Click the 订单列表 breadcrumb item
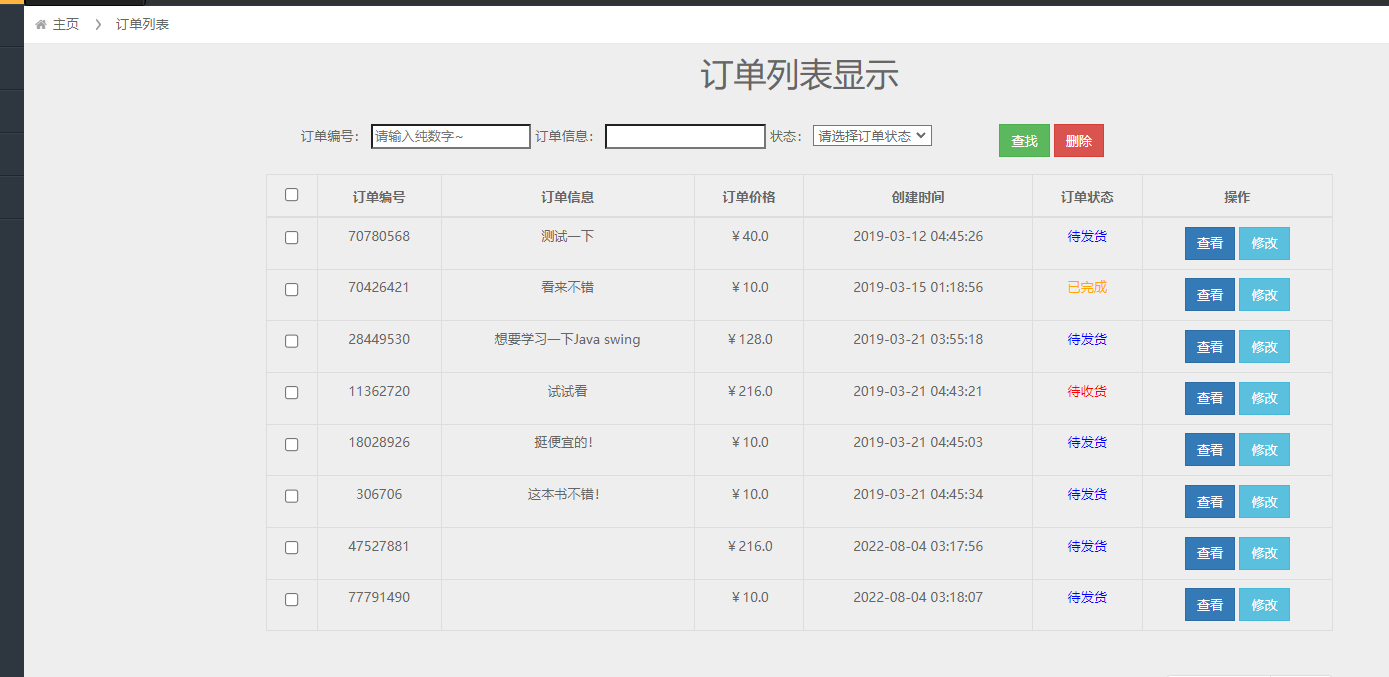1389x677 pixels. click(142, 24)
